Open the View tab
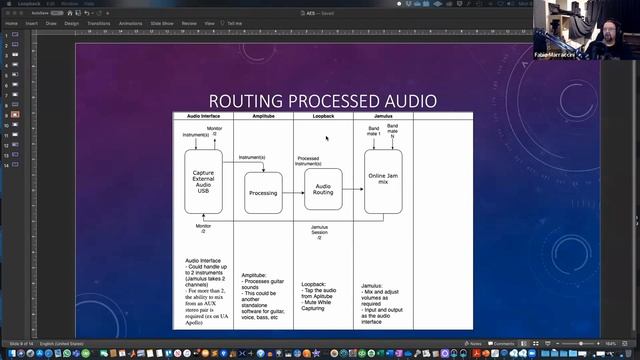 [x=209, y=24]
